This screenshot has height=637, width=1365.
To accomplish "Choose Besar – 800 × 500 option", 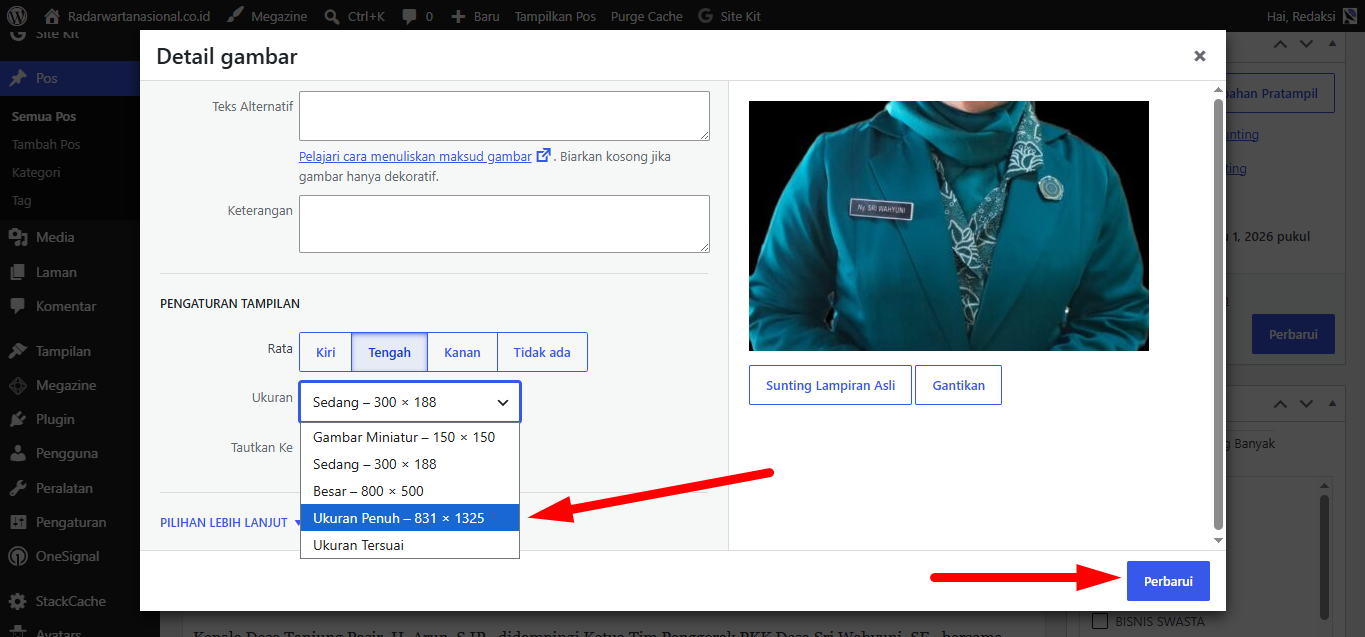I will (410, 491).
